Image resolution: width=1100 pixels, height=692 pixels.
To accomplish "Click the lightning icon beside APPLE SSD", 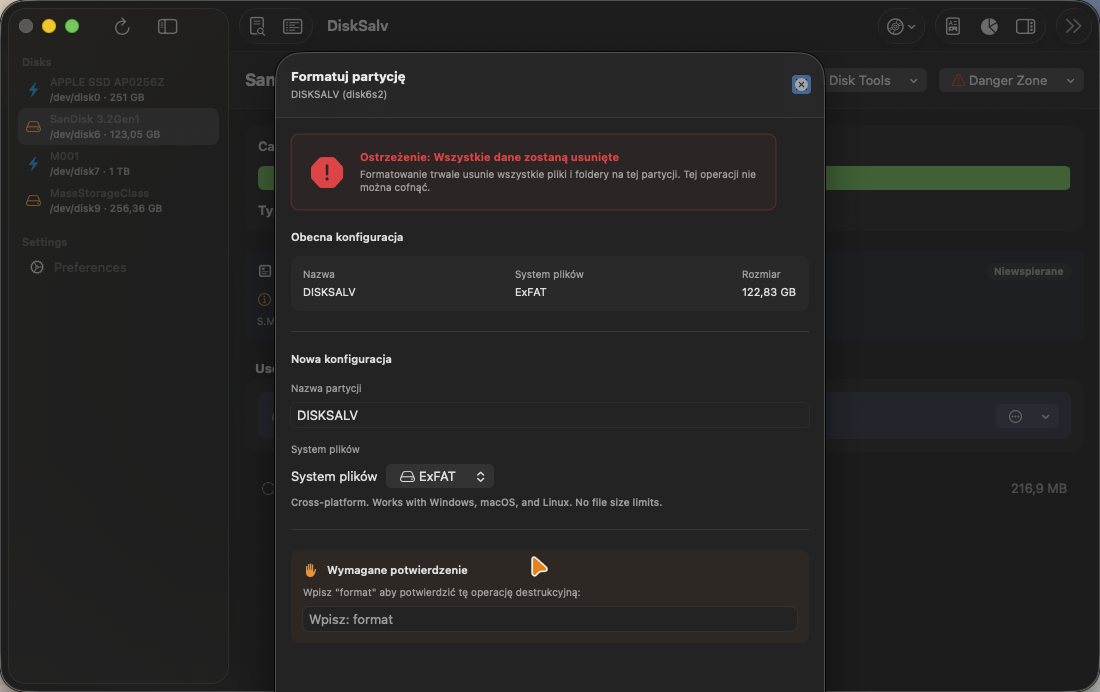I will tap(33, 90).
